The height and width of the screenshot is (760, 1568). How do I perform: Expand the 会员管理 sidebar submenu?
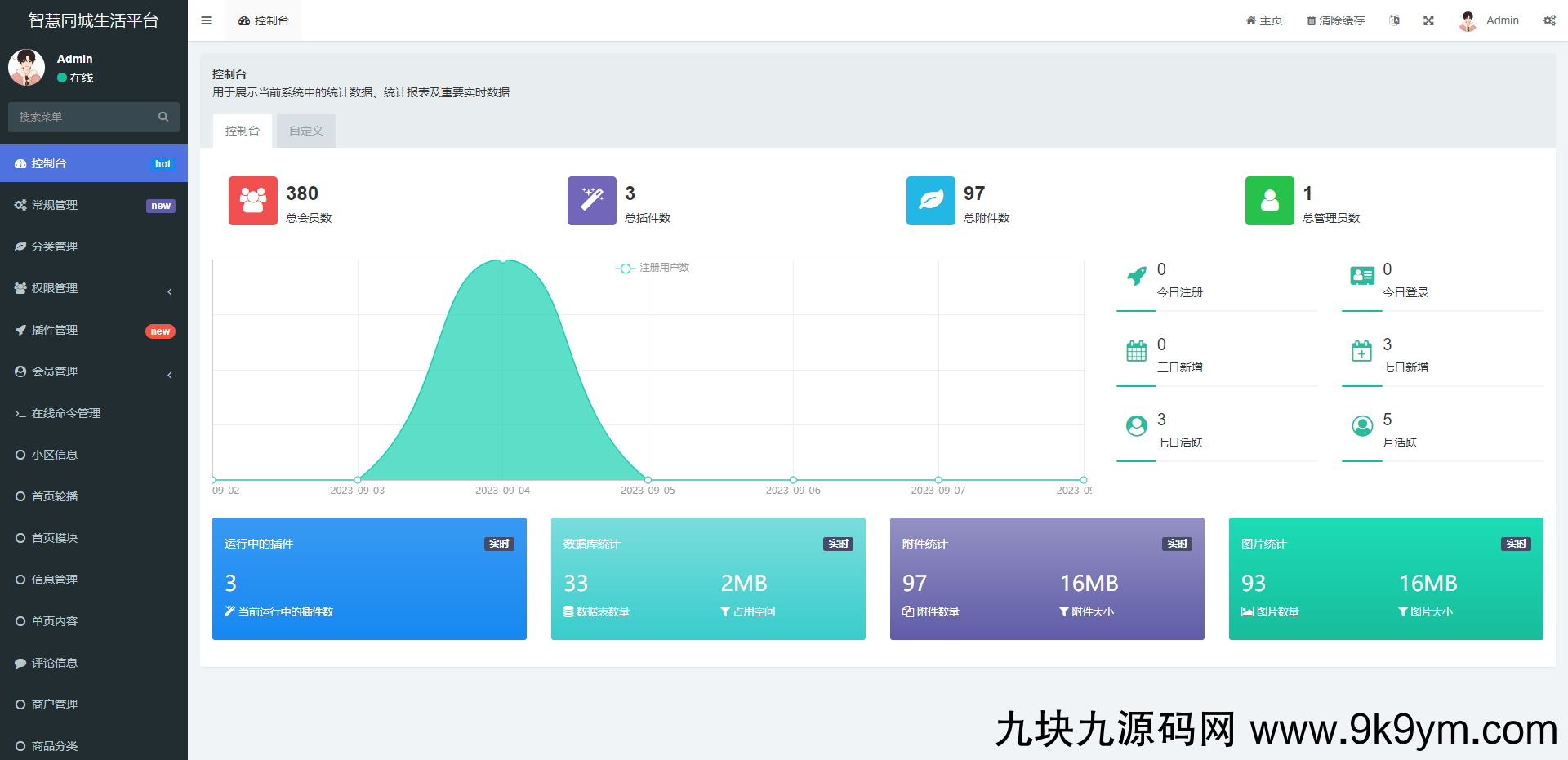coord(94,371)
